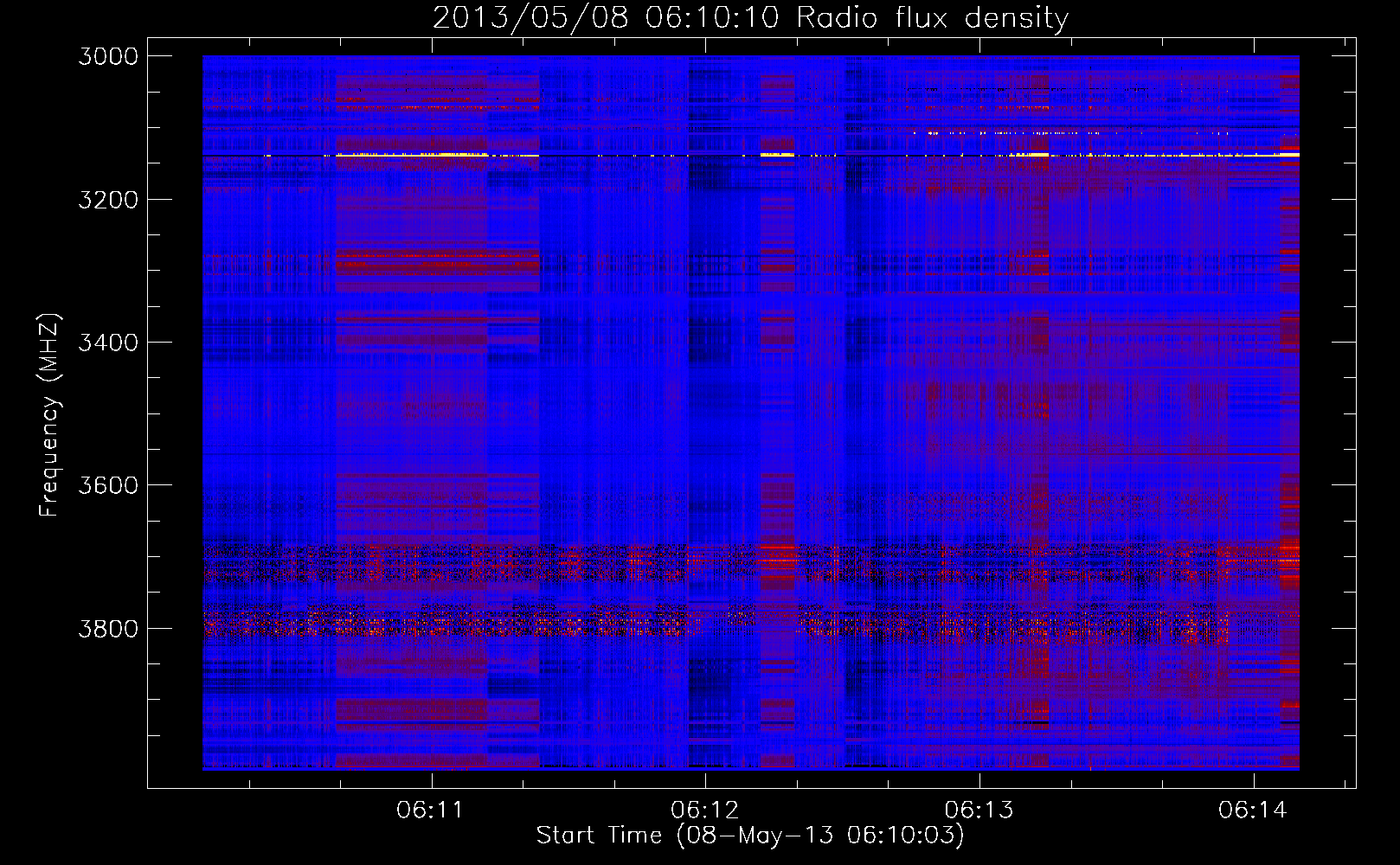This screenshot has height=865, width=1400.
Task: Select the 3800 frequency tick label
Action: [108, 628]
